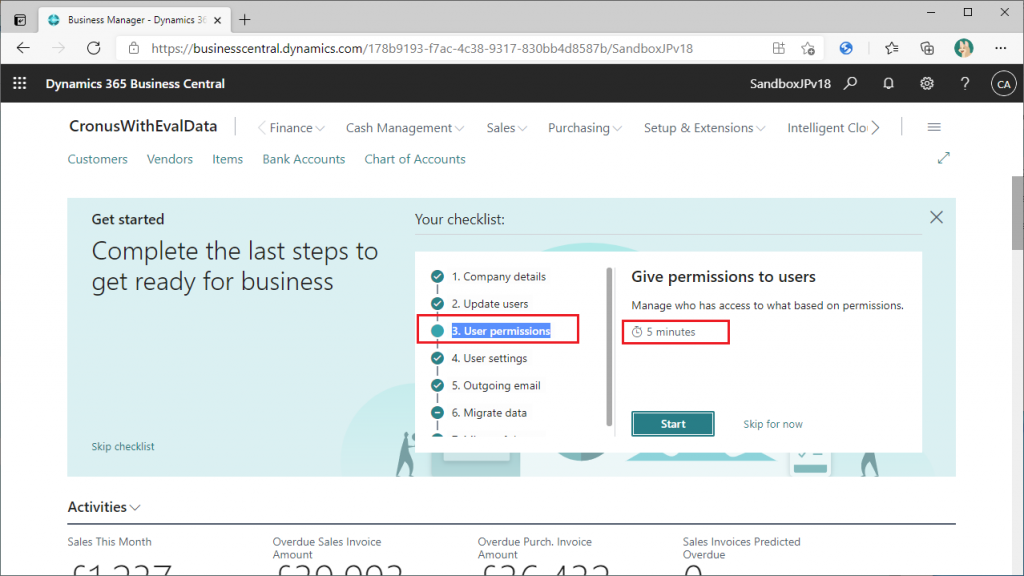The width and height of the screenshot is (1024, 576).
Task: Click the browser forward arrow
Action: pos(59,48)
